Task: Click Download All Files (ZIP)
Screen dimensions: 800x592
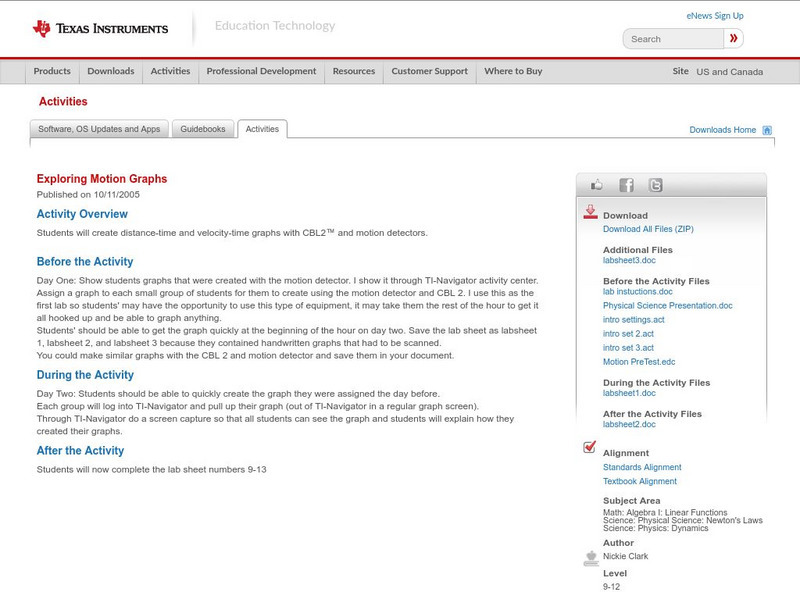Action: [x=648, y=229]
